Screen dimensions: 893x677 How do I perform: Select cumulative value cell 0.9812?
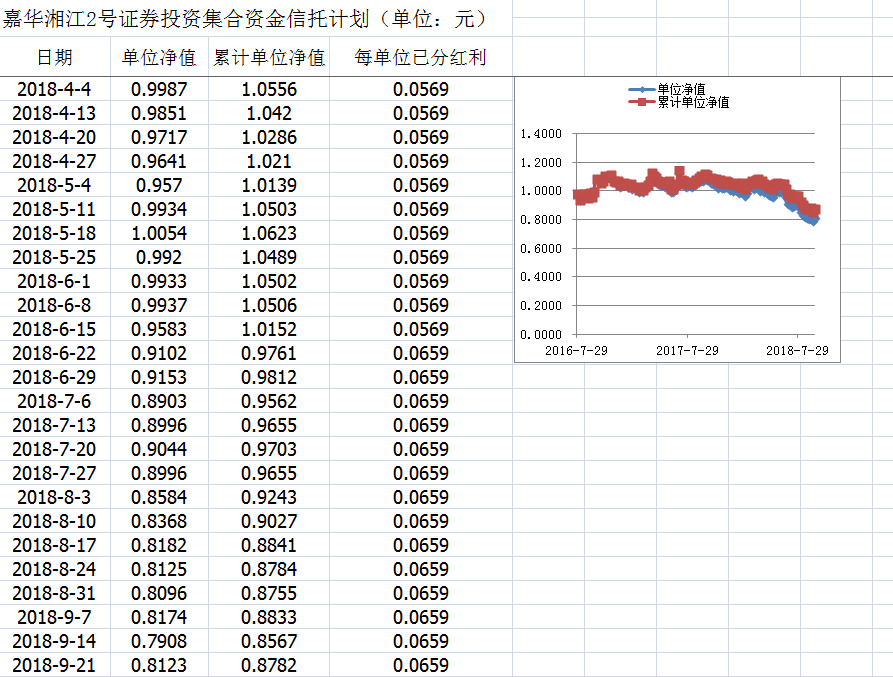(269, 377)
